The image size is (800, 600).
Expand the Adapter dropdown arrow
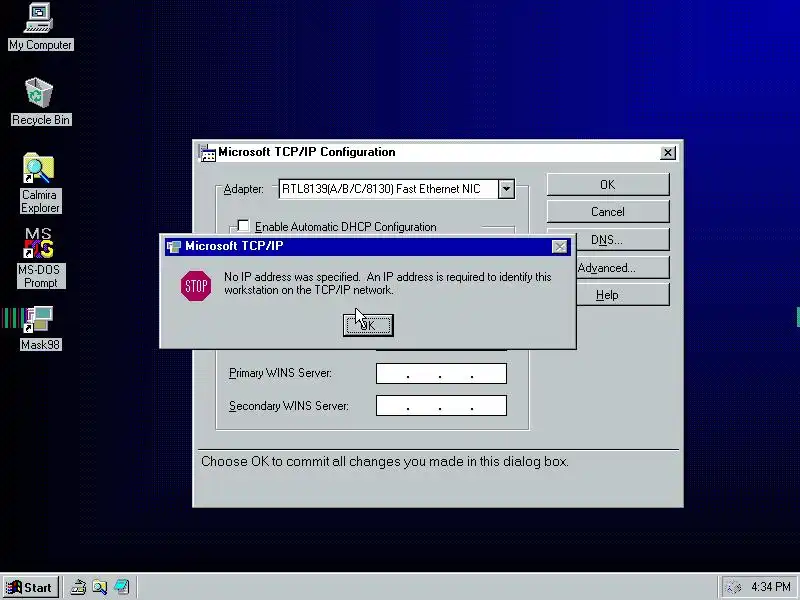click(x=506, y=189)
